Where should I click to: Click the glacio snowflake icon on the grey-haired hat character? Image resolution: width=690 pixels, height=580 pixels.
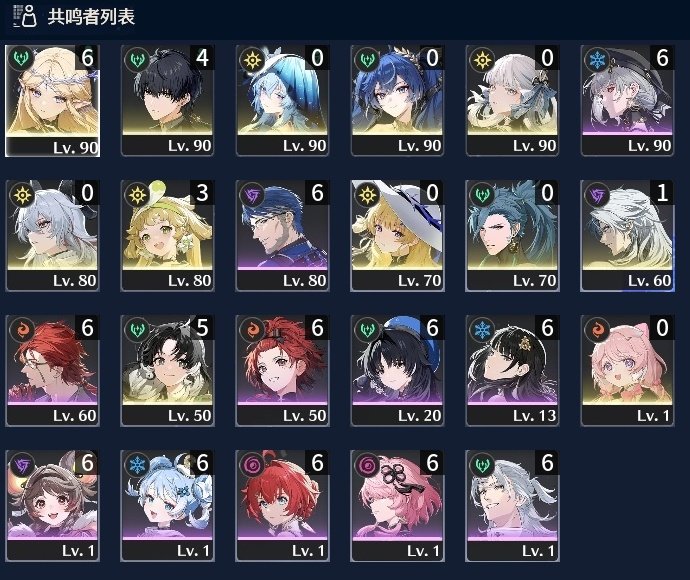tap(597, 59)
